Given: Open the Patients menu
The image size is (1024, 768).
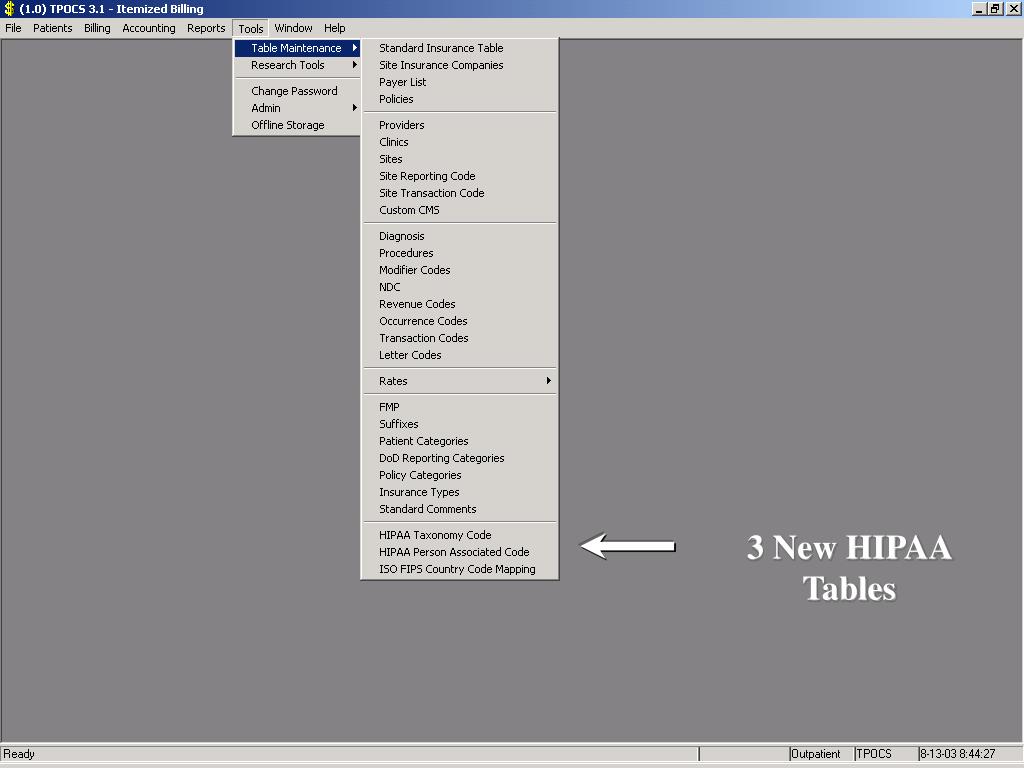Looking at the screenshot, I should click(x=52, y=28).
